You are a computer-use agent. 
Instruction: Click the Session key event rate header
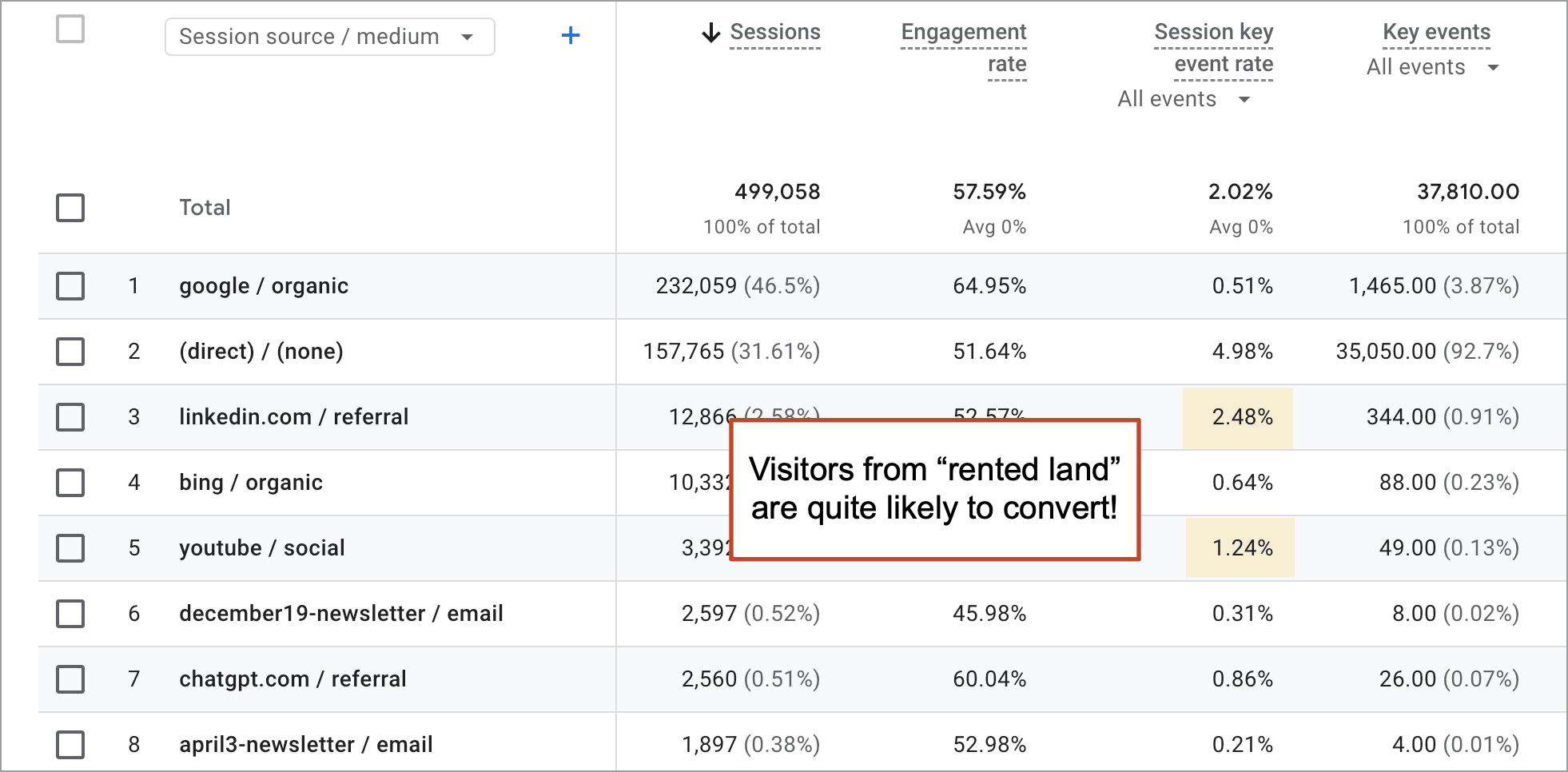coord(1214,48)
